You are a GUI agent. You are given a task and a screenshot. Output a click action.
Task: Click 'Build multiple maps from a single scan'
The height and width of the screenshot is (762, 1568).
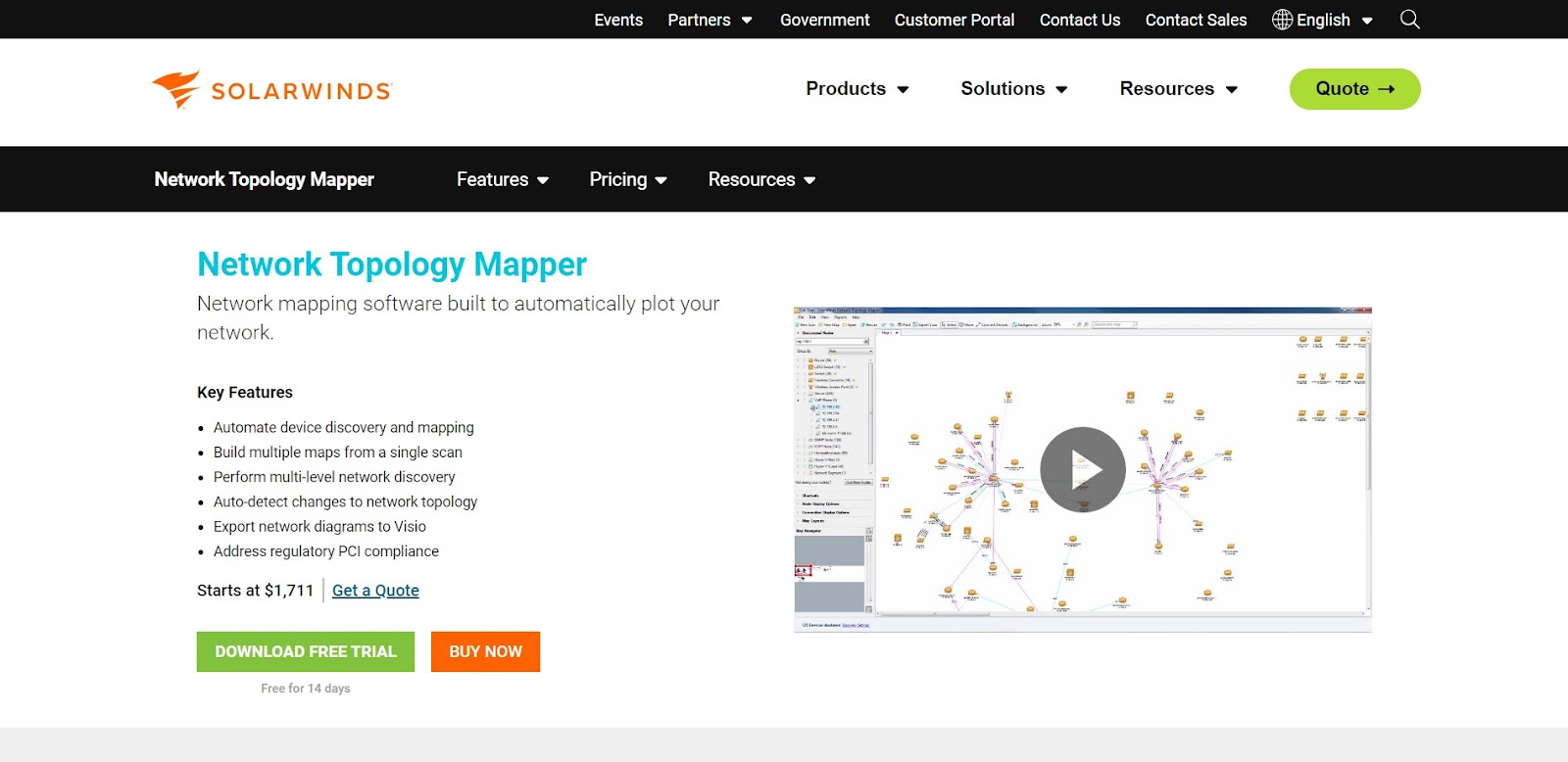[338, 452]
